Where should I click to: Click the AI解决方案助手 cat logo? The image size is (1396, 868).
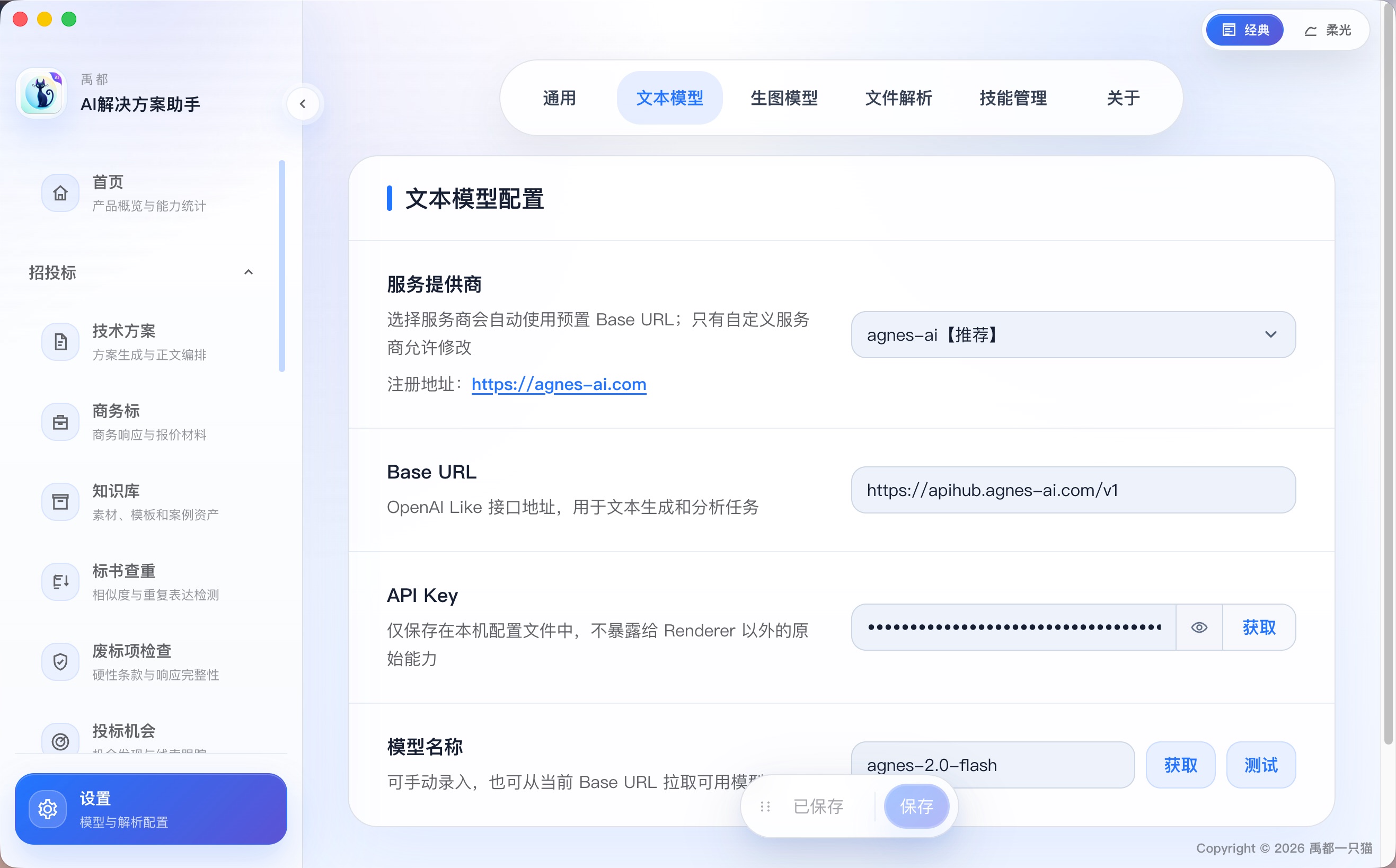(x=41, y=92)
